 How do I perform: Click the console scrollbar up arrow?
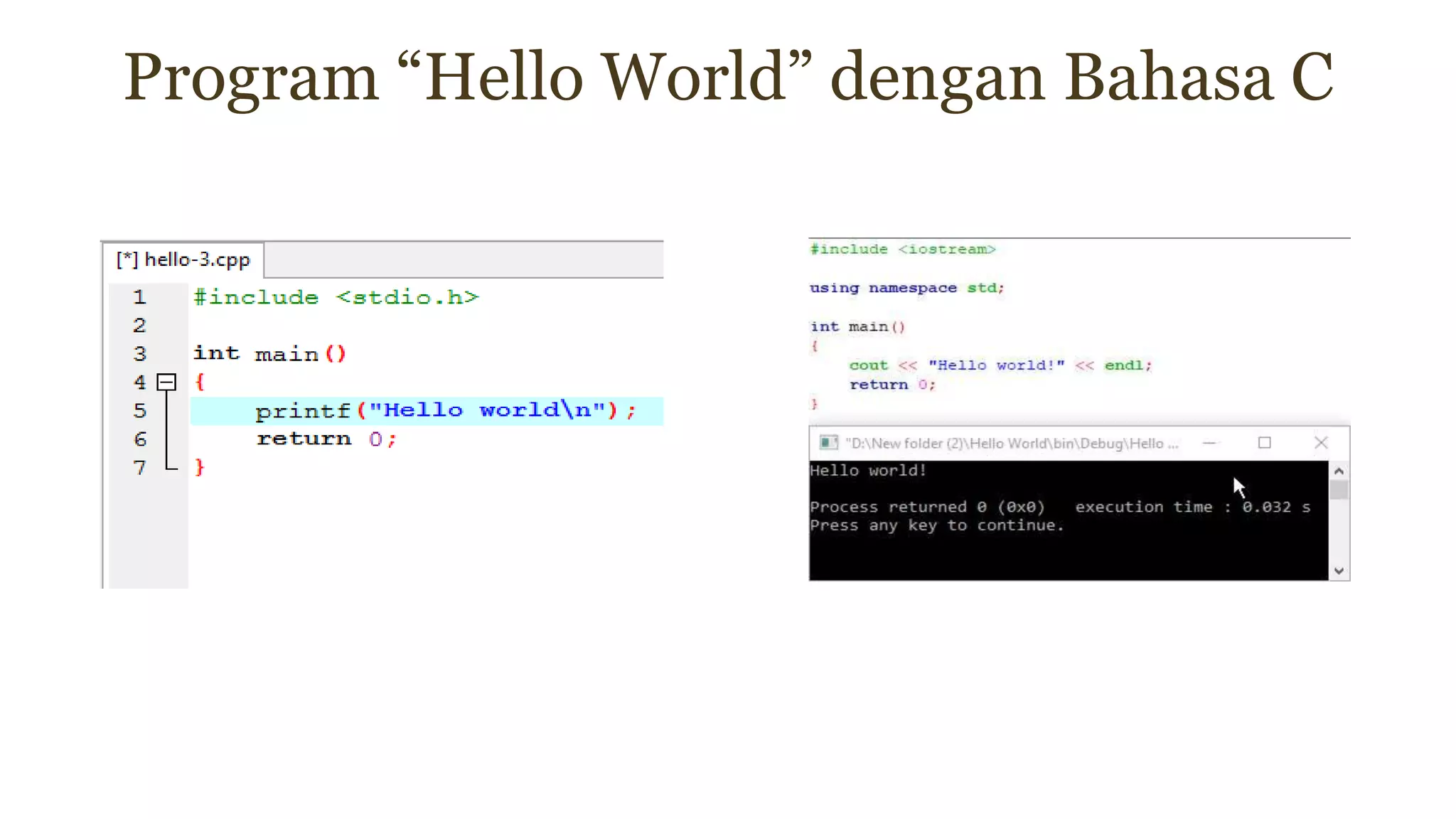1339,471
